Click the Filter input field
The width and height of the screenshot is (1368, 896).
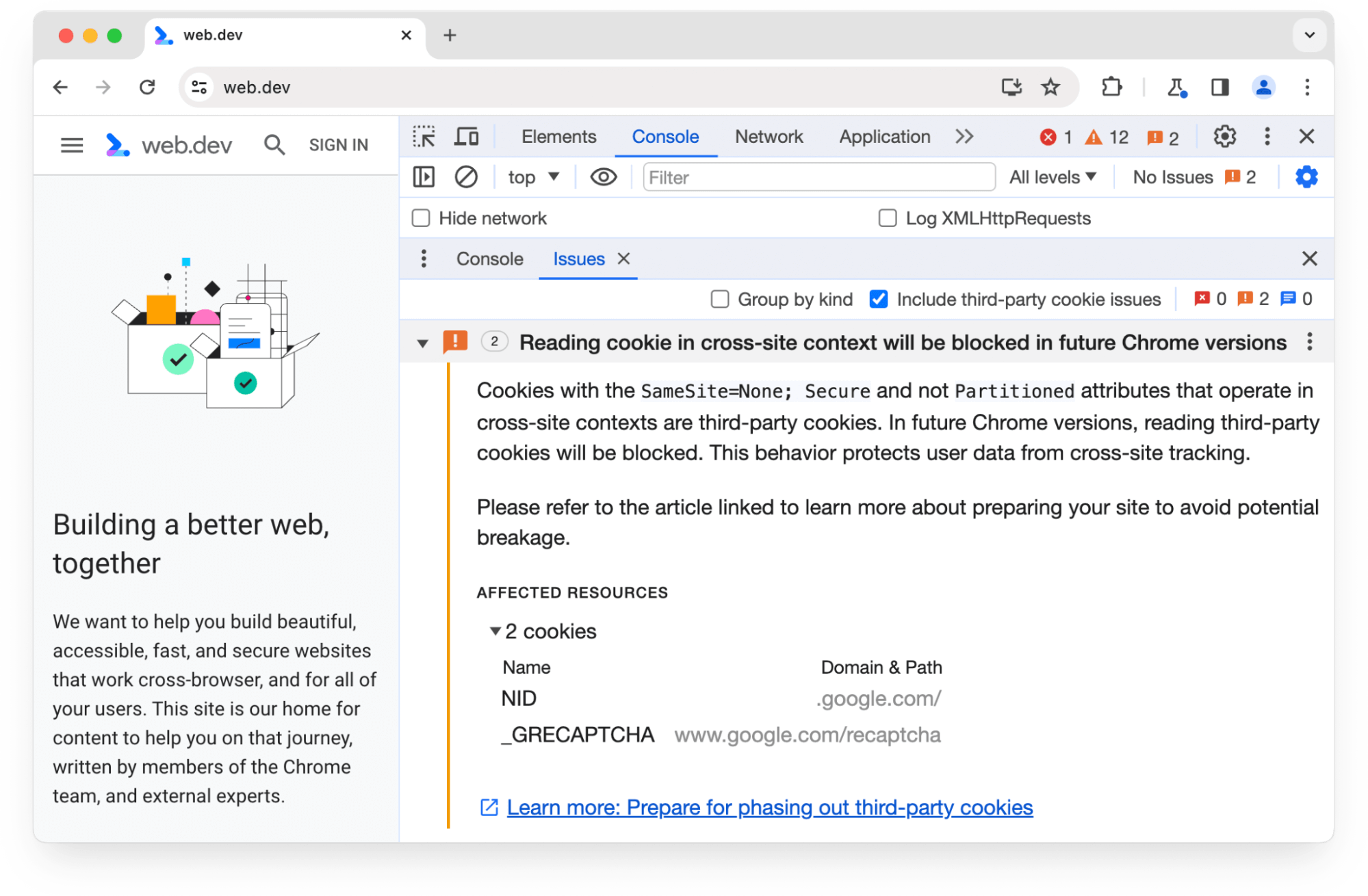pyautogui.click(x=812, y=177)
